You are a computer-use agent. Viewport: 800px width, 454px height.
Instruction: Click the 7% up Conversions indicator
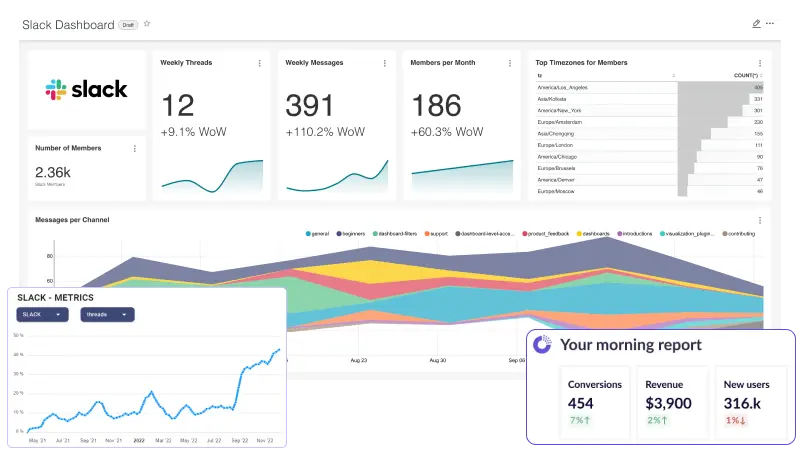[580, 421]
